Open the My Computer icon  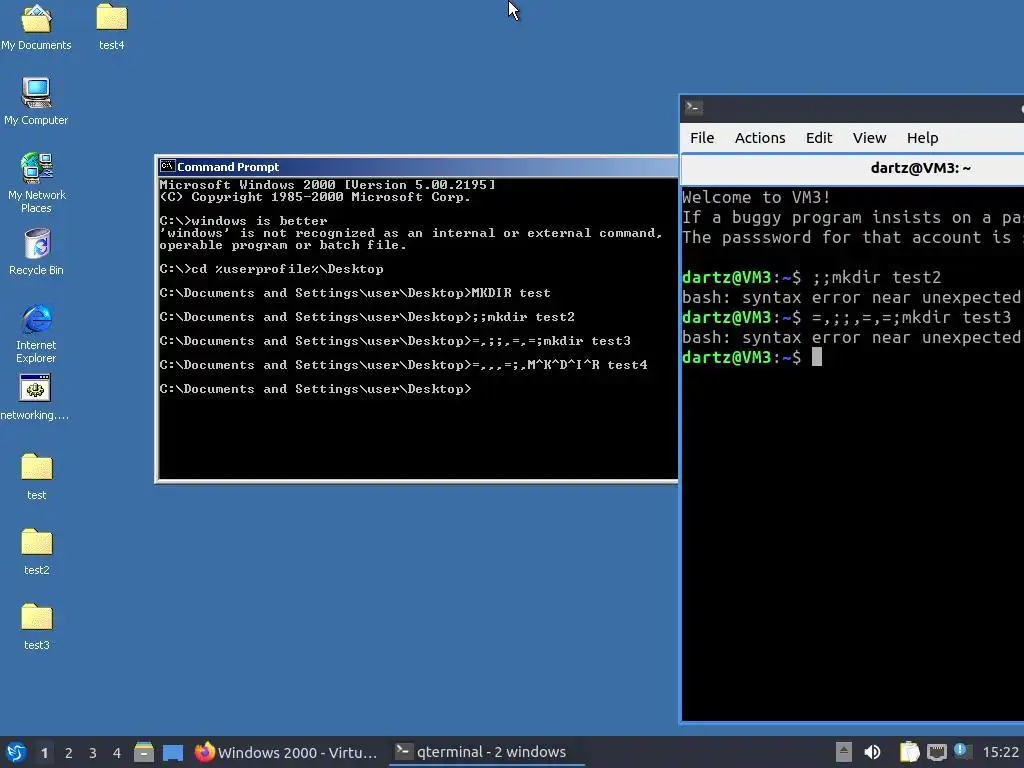click(36, 101)
